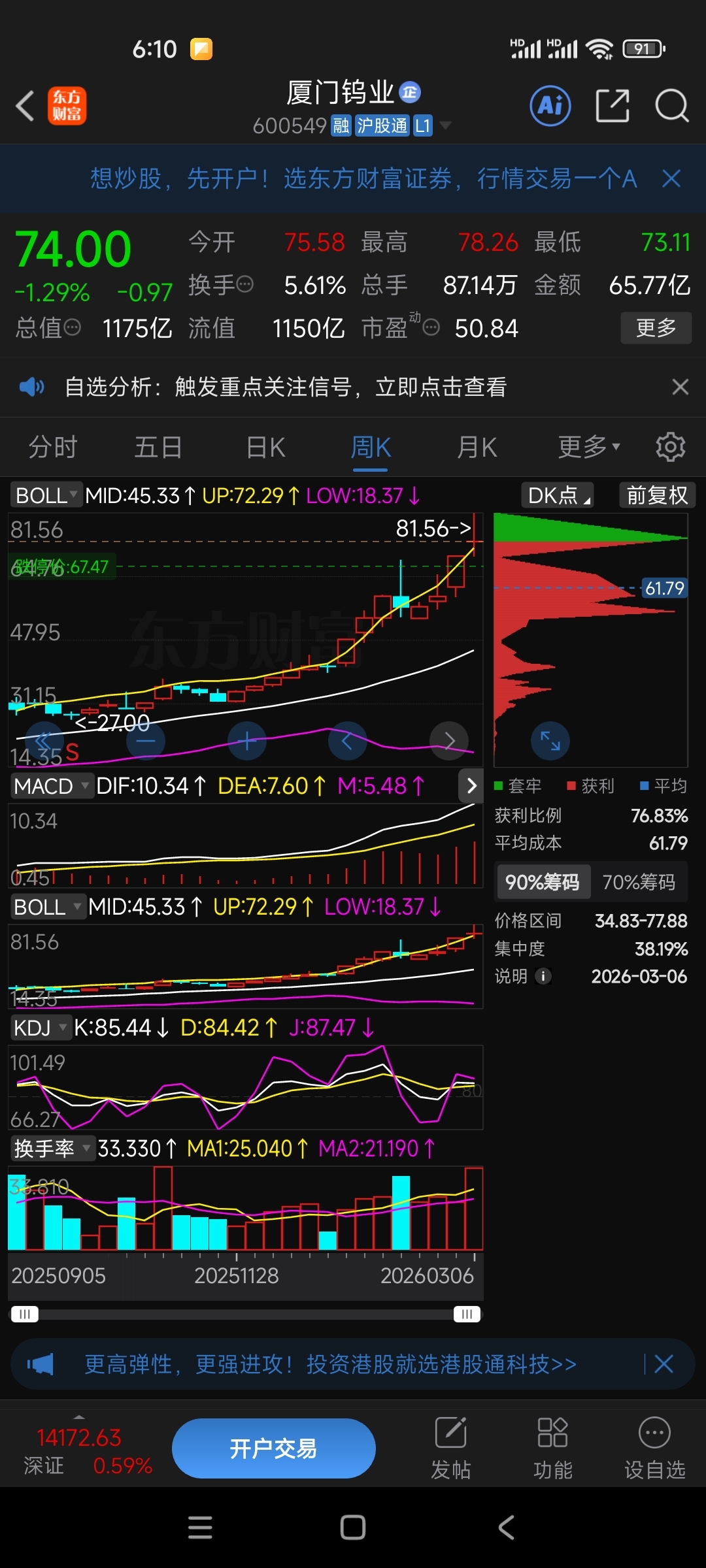Screen dimensions: 706x1568
Task: Tap the speaker icon beside 自选分析
Action: pyautogui.click(x=31, y=387)
